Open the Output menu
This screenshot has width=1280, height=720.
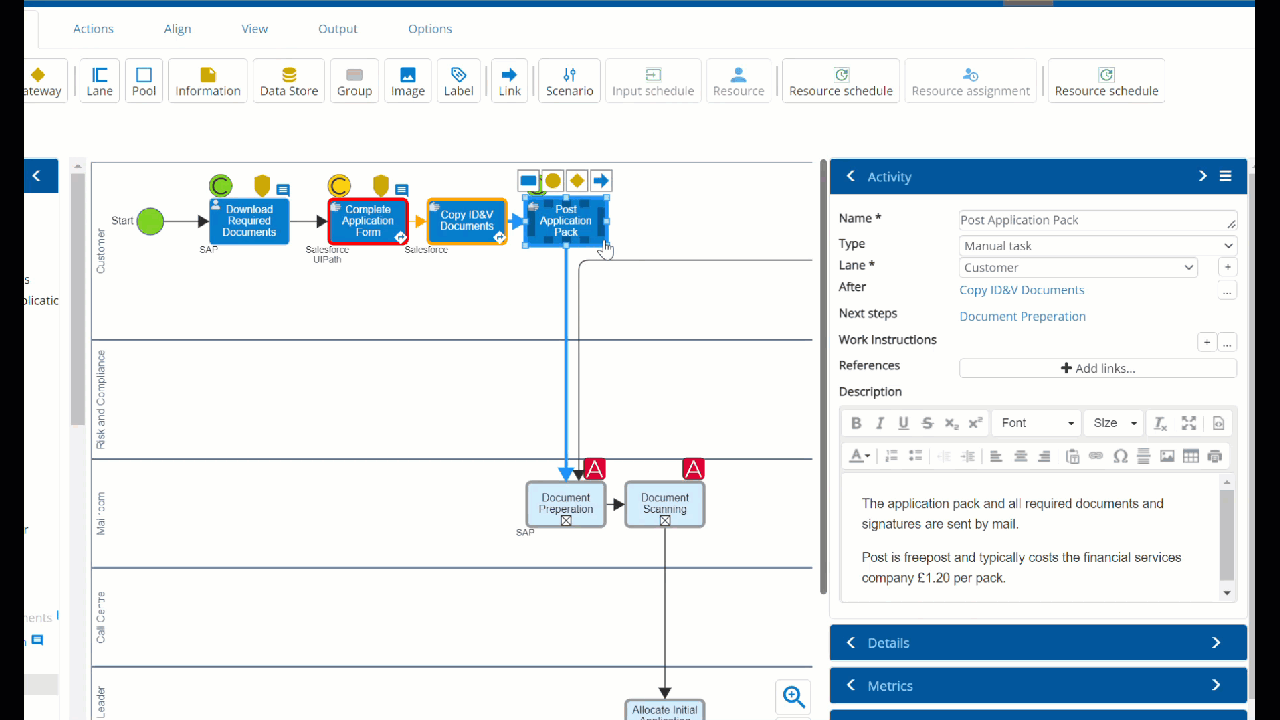pos(337,29)
